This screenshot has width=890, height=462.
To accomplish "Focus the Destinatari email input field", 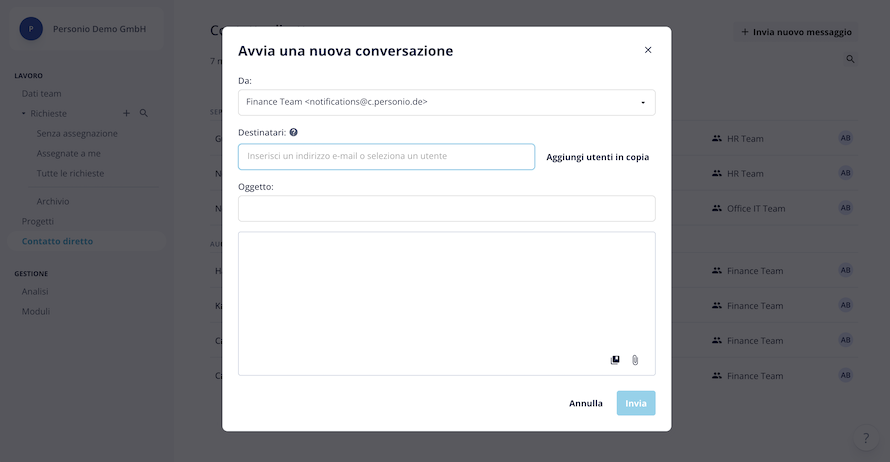I will 387,157.
